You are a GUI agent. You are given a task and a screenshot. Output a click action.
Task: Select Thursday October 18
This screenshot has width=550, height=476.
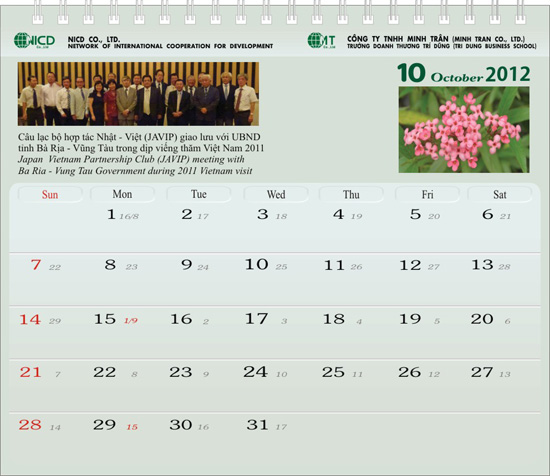334,319
